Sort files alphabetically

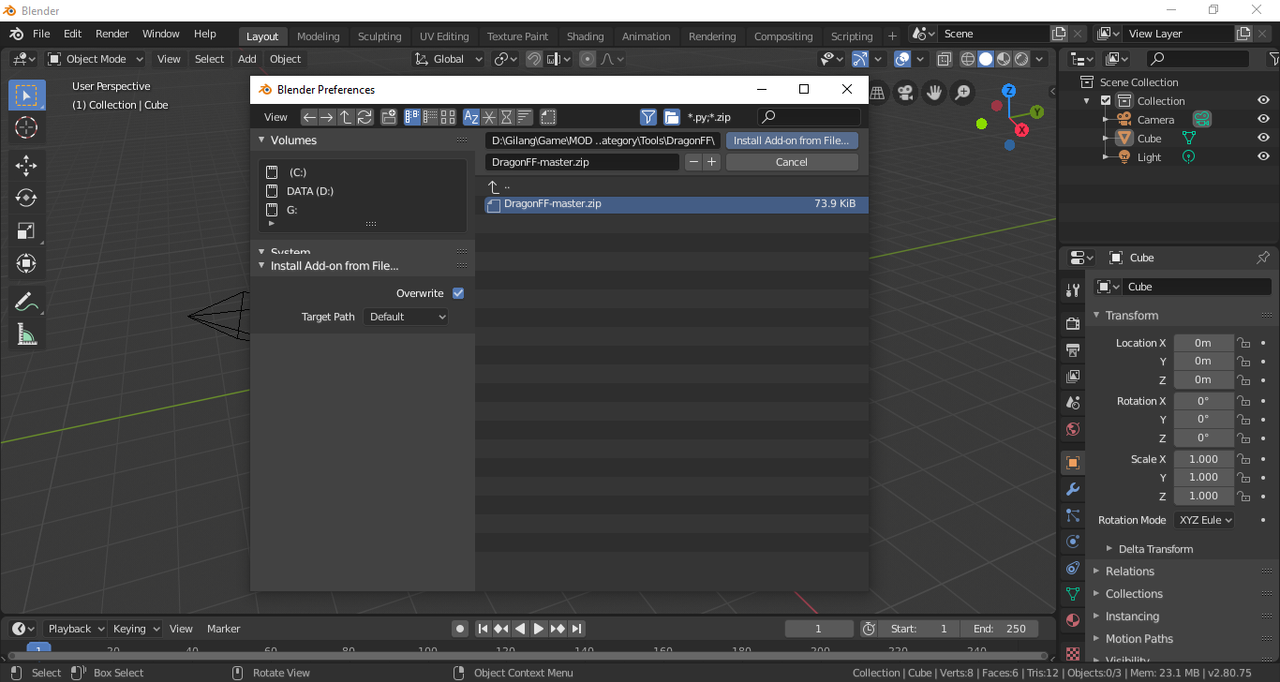click(x=471, y=117)
